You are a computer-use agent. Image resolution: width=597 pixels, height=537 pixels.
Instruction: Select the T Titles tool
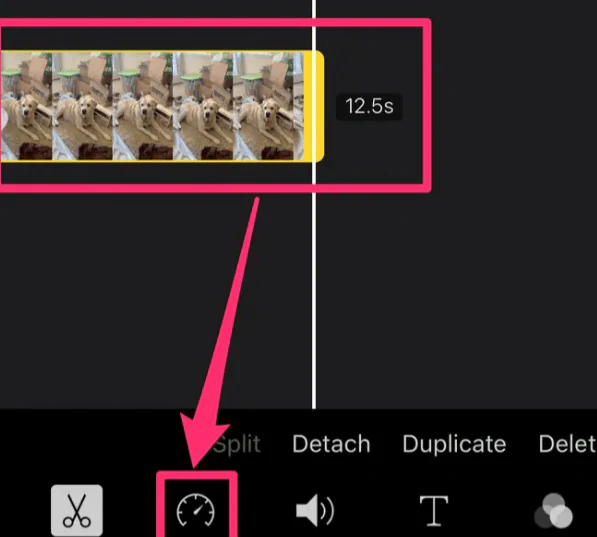click(x=434, y=510)
